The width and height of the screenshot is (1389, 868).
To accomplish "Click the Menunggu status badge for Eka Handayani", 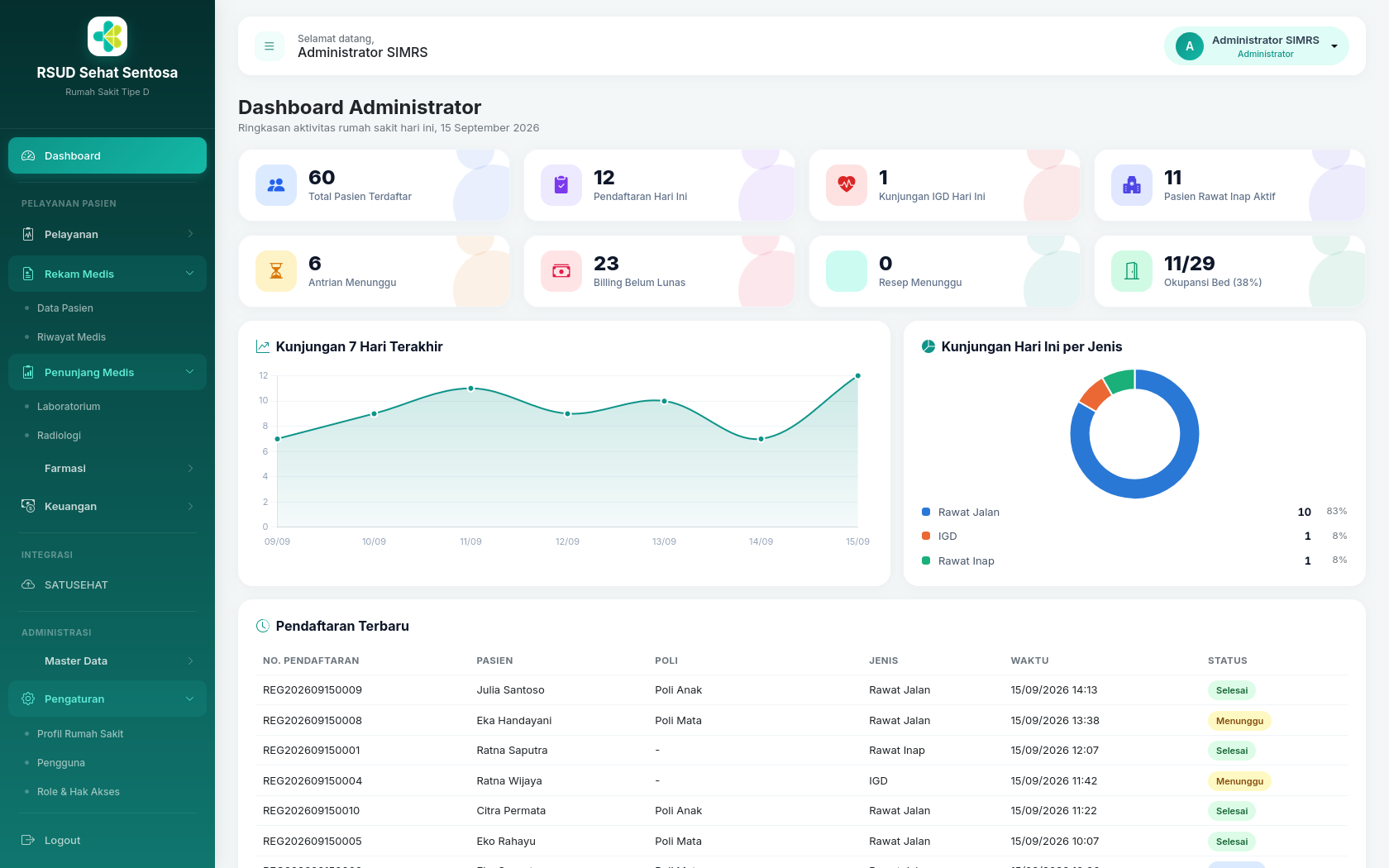I will [x=1239, y=721].
